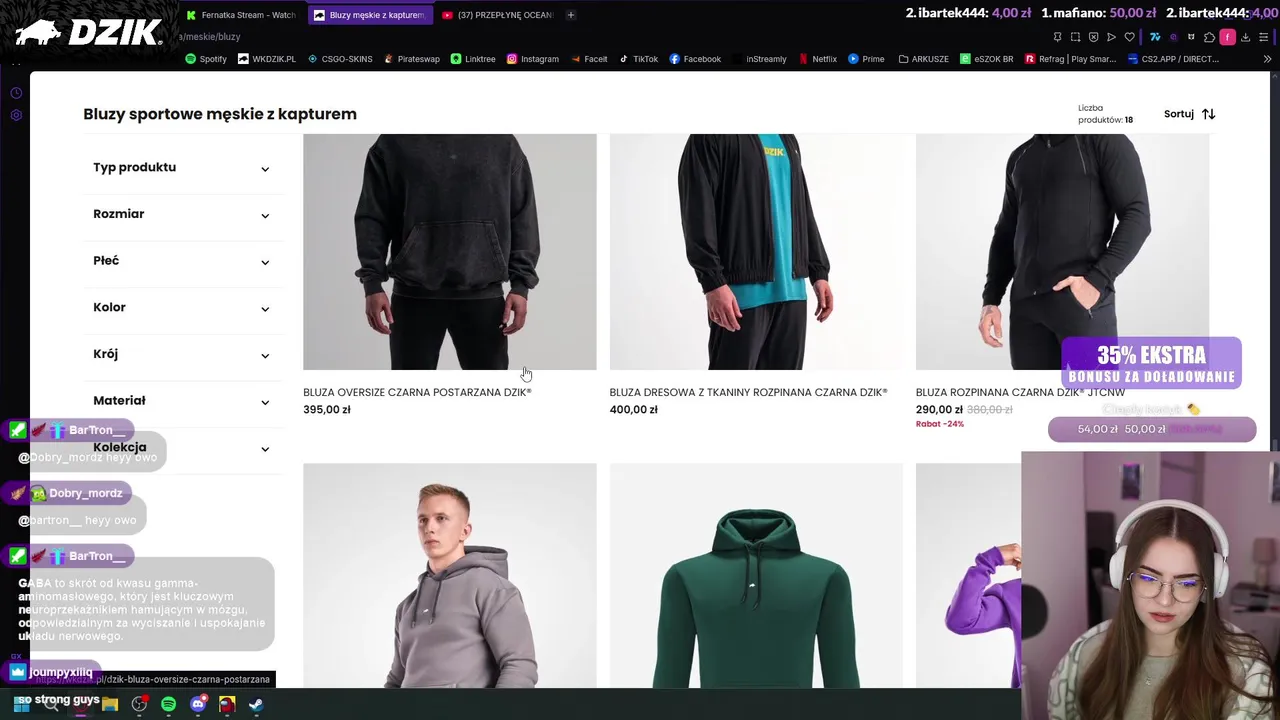Open OBS Studio from the taskbar
This screenshot has height=720, width=1280.
[x=139, y=704]
